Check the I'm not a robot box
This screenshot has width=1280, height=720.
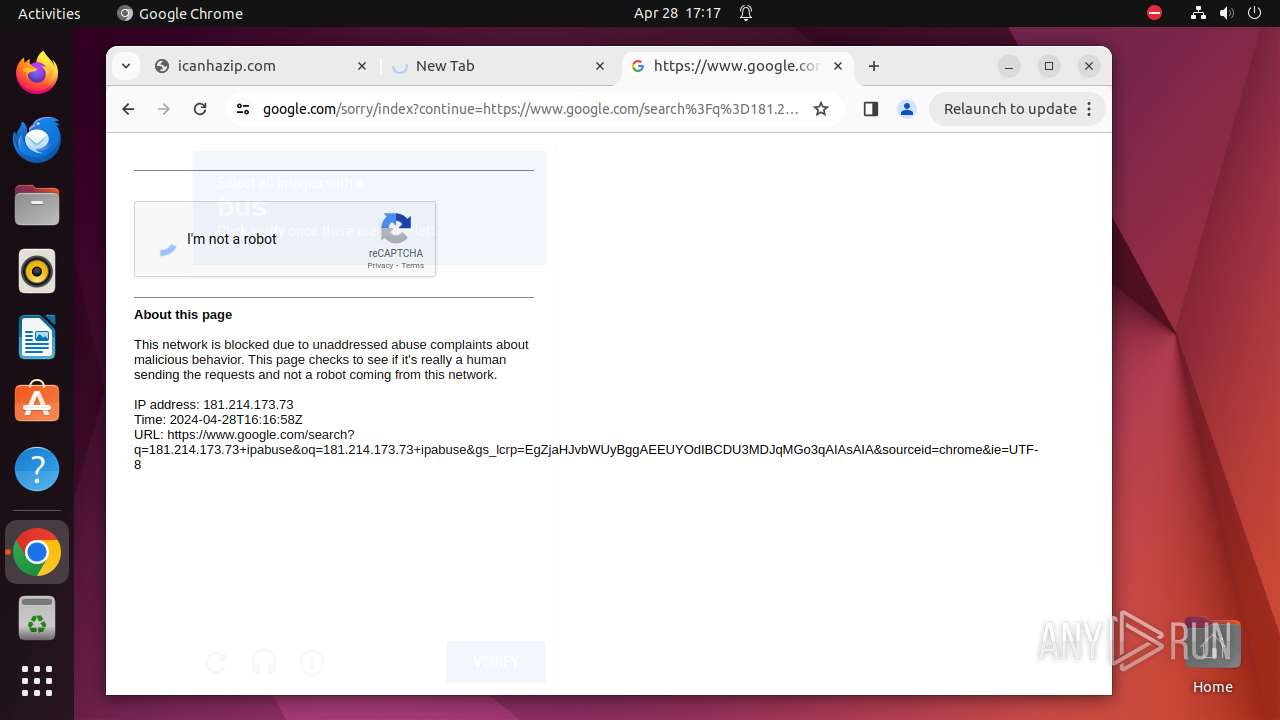click(x=167, y=240)
